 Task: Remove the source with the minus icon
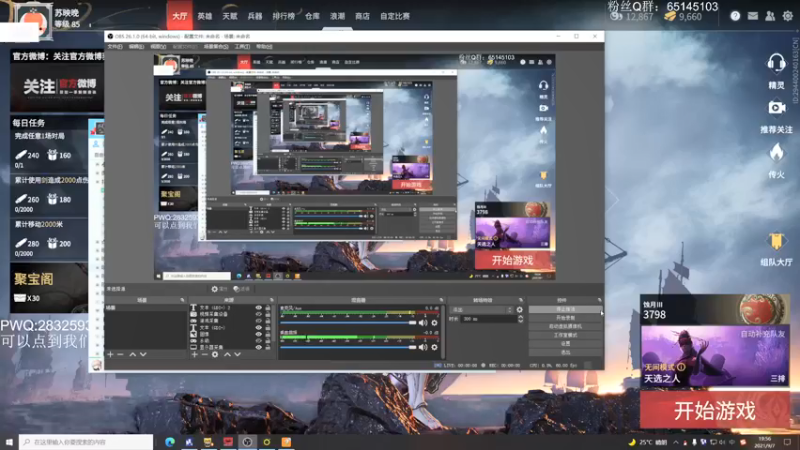click(x=205, y=354)
